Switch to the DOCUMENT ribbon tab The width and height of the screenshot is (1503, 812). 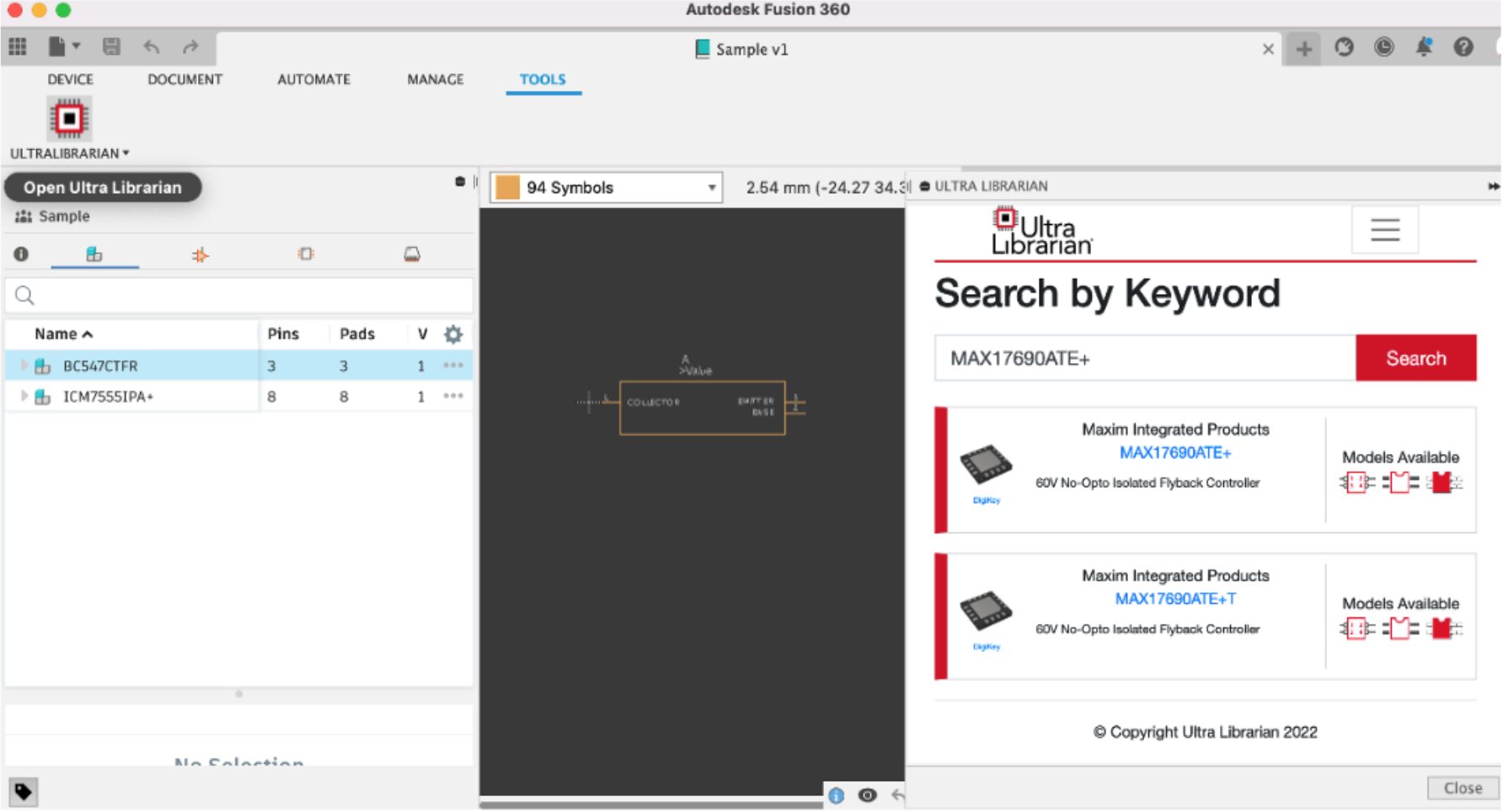tap(185, 79)
